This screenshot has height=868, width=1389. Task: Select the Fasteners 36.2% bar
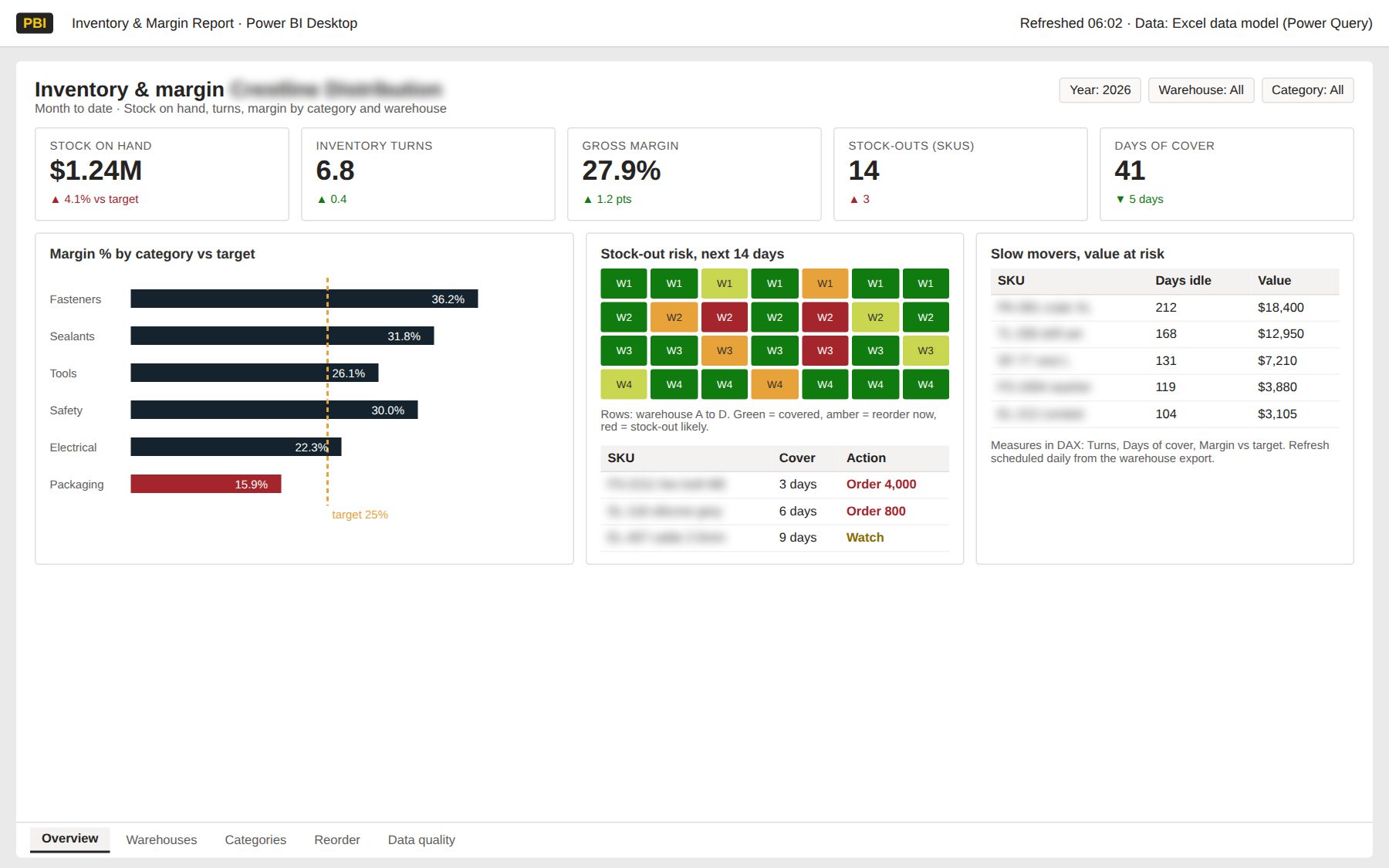(304, 299)
